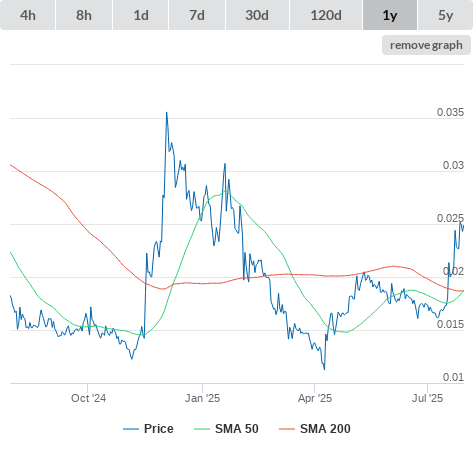Click the 0.025 y-axis value
The width and height of the screenshot is (474, 455).
pyautogui.click(x=450, y=218)
